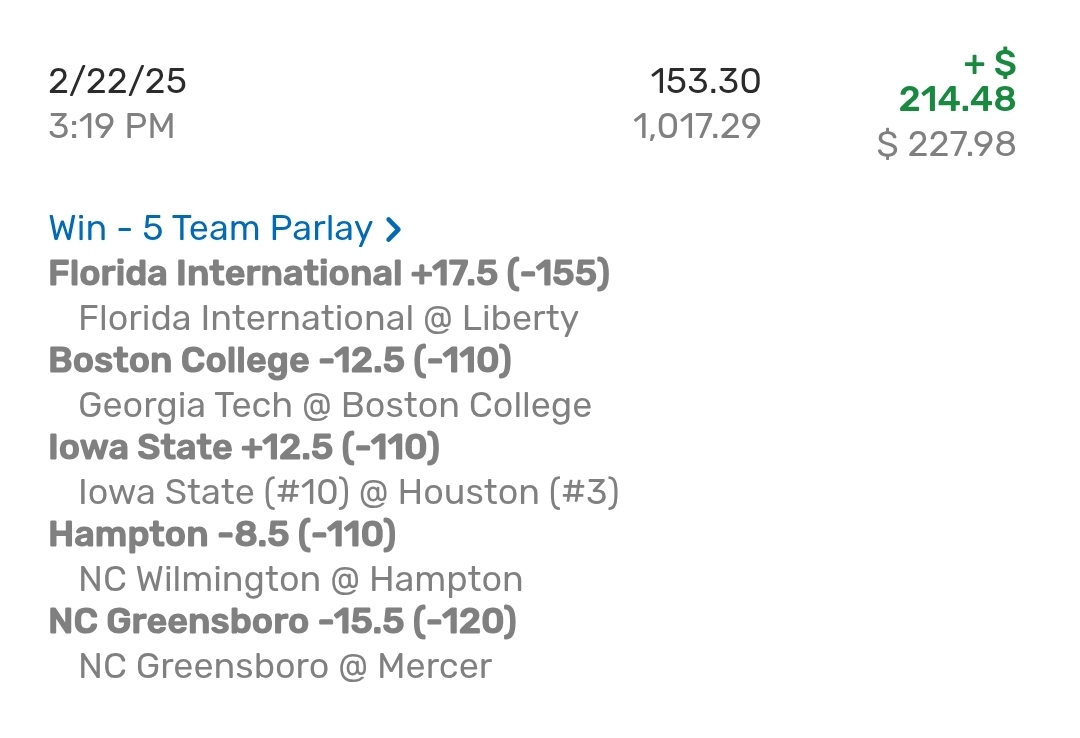Select the NC Greensboro @ Mercer matchup
This screenshot has height=738, width=1080.
click(x=285, y=666)
